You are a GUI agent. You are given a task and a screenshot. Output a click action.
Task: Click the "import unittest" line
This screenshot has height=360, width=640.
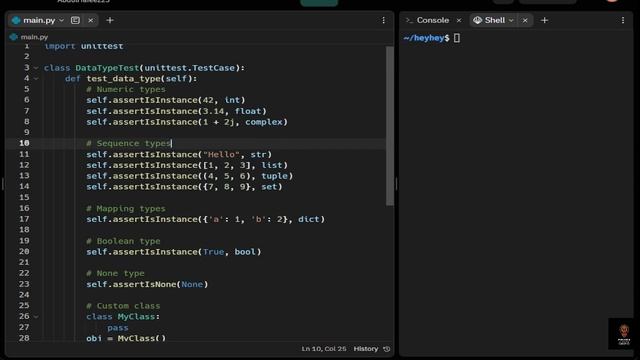point(84,46)
